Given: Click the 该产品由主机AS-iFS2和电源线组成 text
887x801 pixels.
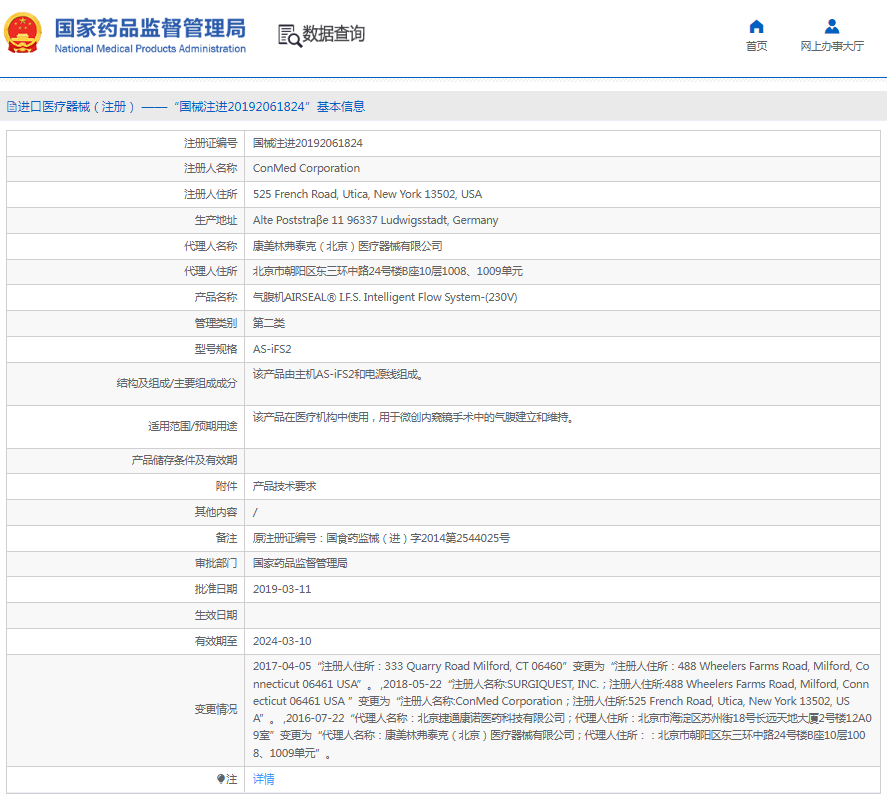Looking at the screenshot, I should coord(338,374).
